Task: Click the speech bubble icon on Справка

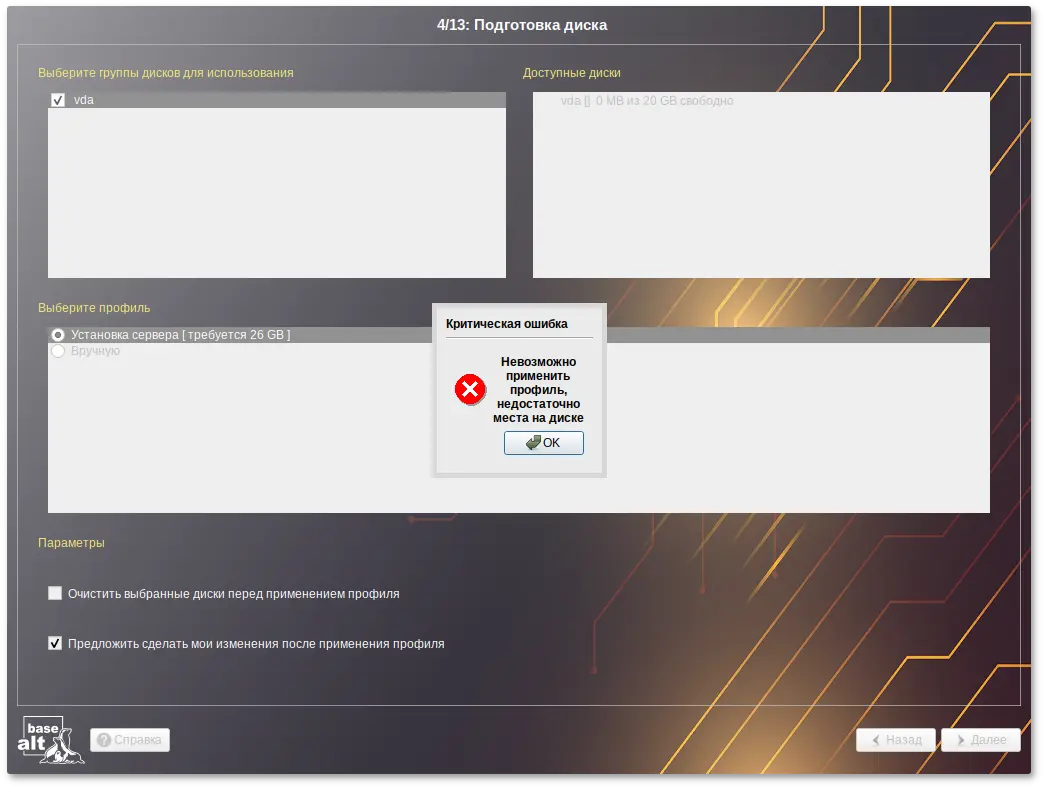Action: coord(104,741)
